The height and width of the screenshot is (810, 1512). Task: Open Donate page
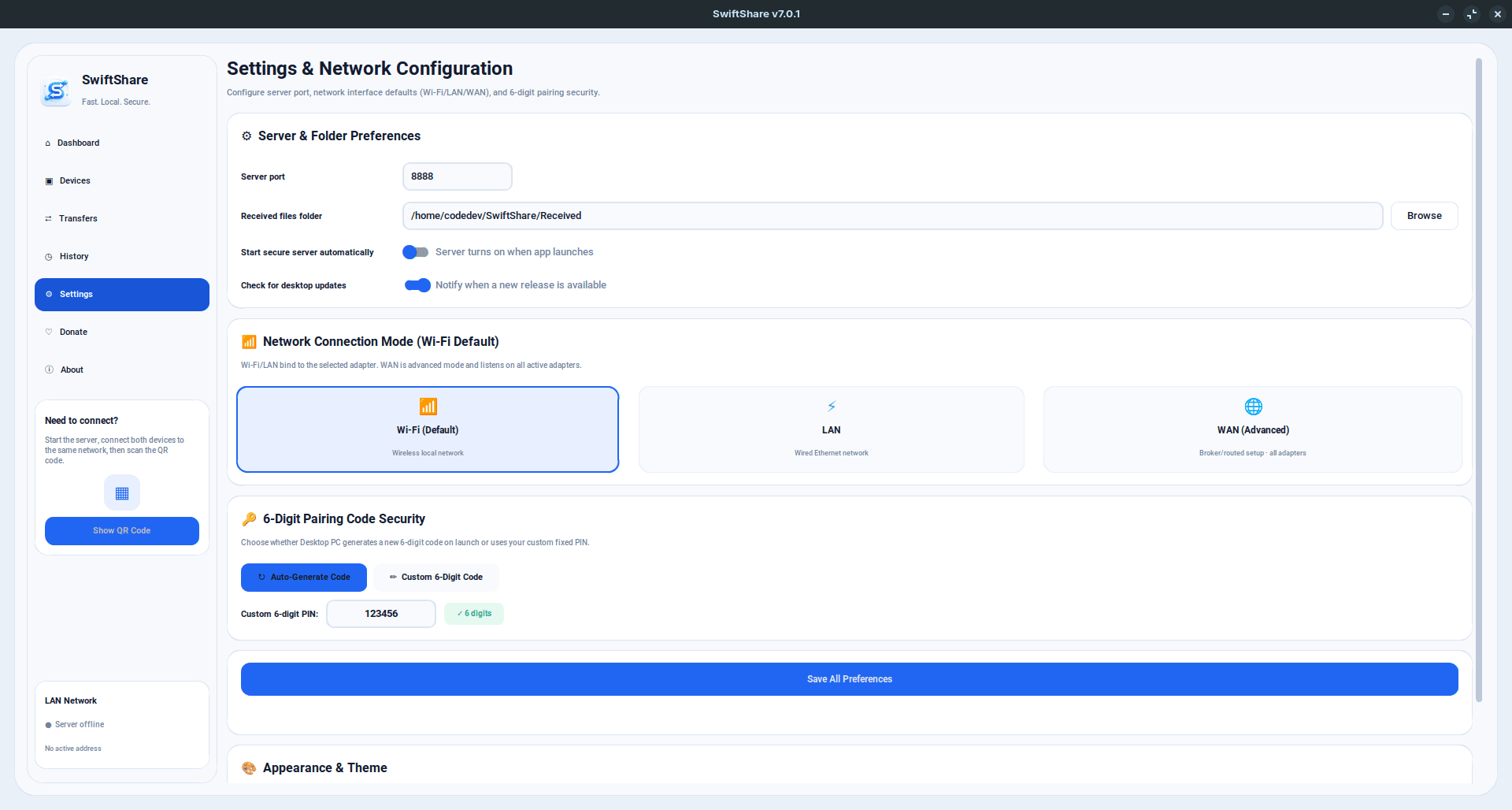(122, 333)
